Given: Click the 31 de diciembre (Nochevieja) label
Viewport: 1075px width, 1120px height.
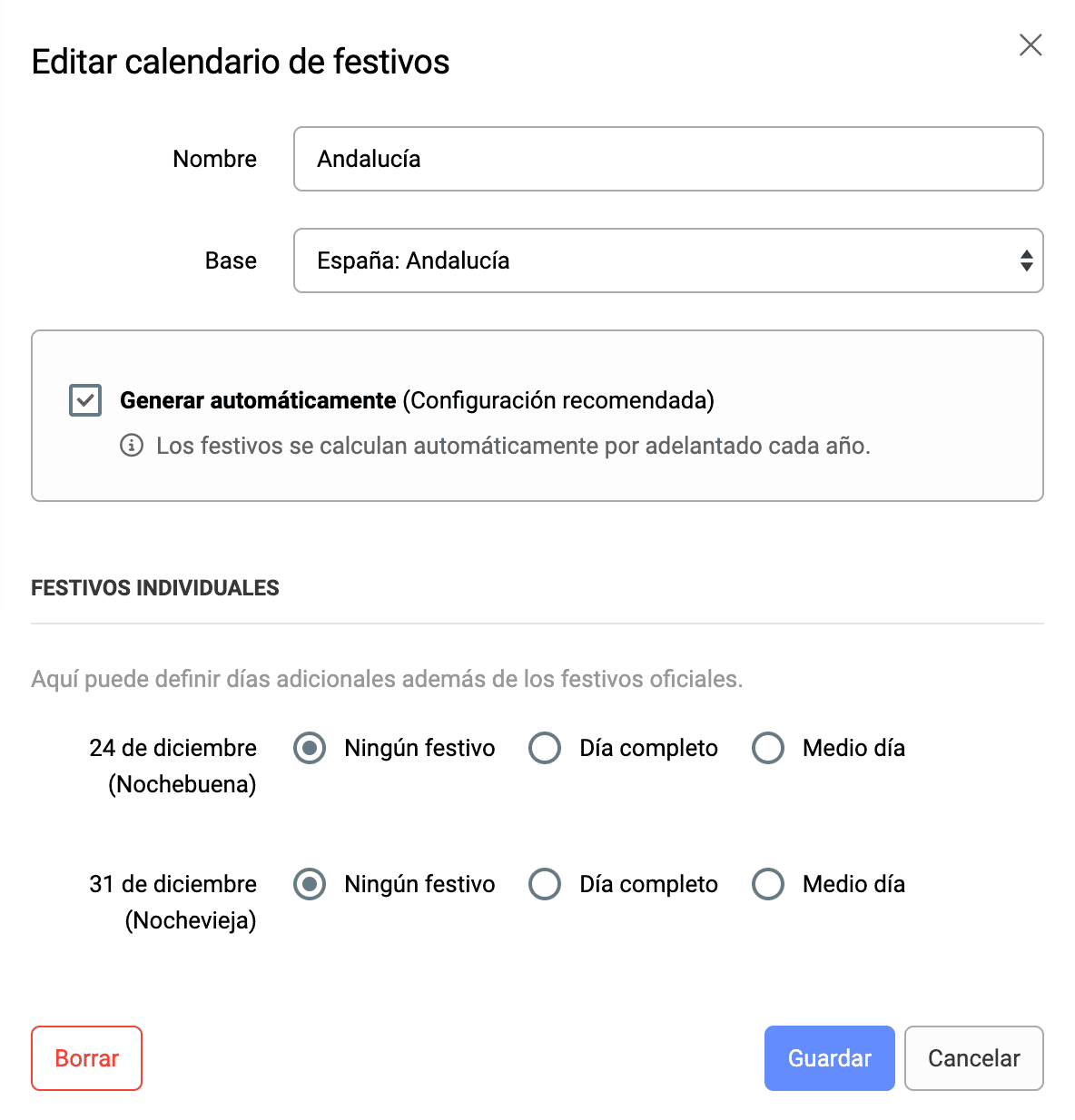Looking at the screenshot, I should (173, 902).
